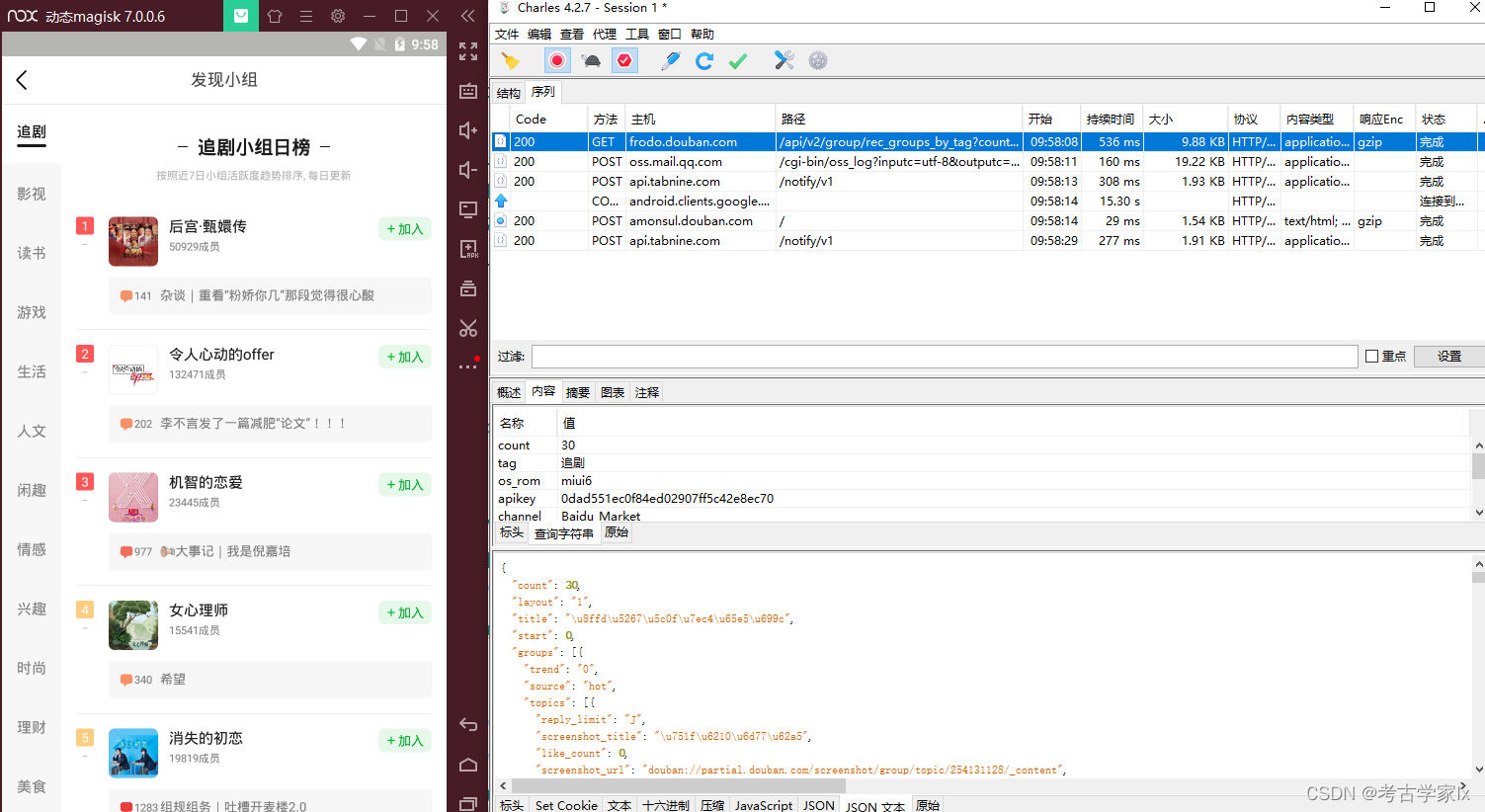Image resolution: width=1485 pixels, height=812 pixels.
Task: Expand more Nox tools with the three dots
Action: 468,366
